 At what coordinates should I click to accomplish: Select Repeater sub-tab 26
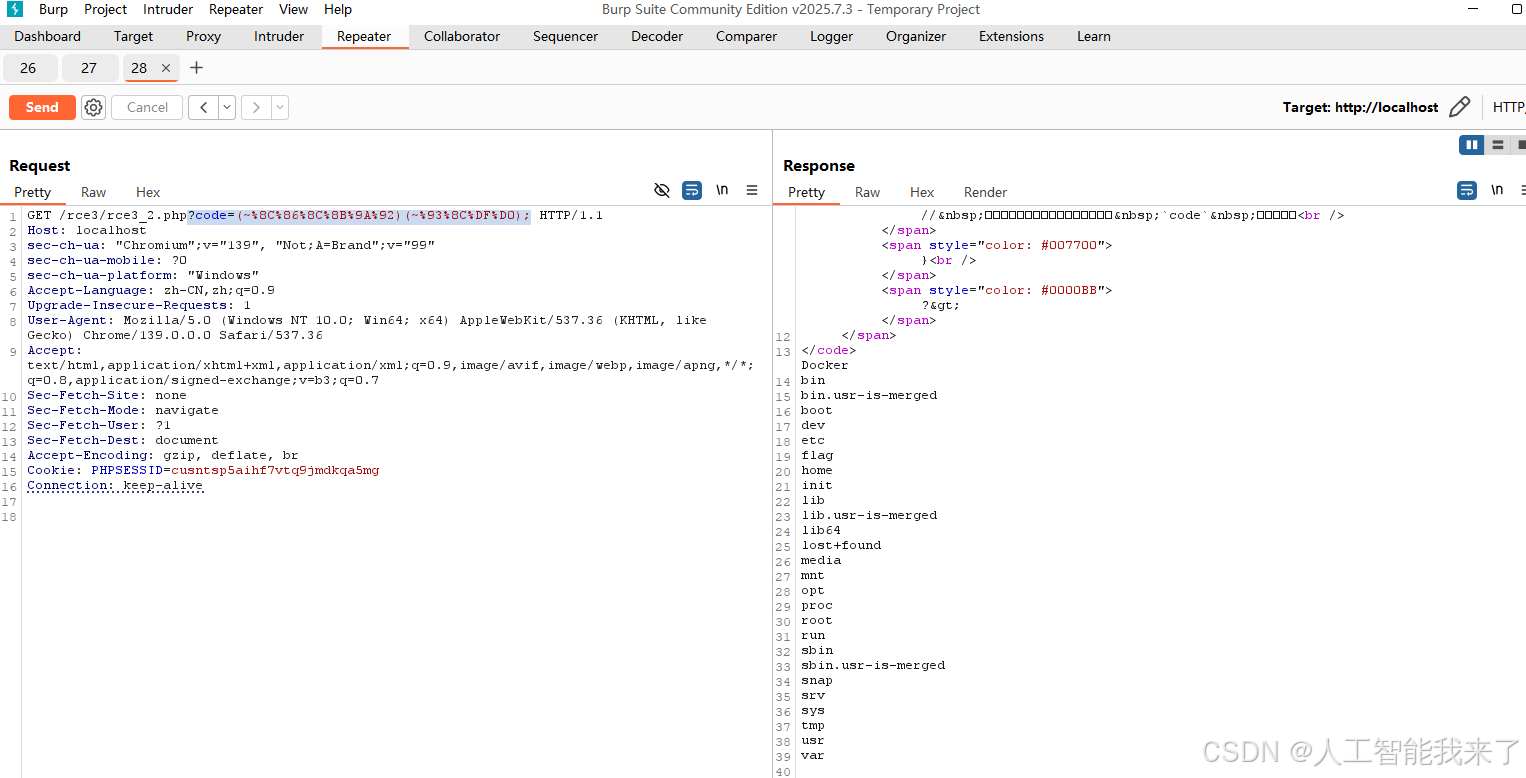coord(28,68)
